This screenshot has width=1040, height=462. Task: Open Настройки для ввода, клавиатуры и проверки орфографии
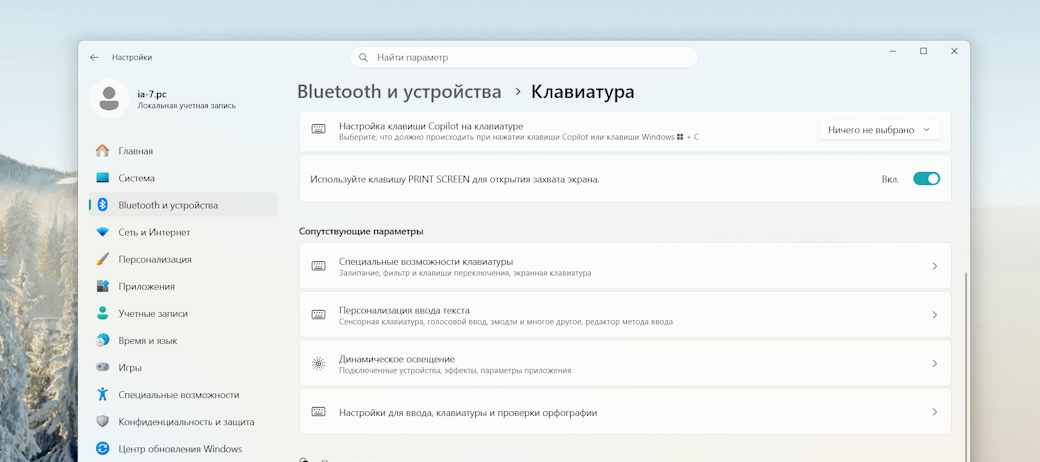coord(625,412)
